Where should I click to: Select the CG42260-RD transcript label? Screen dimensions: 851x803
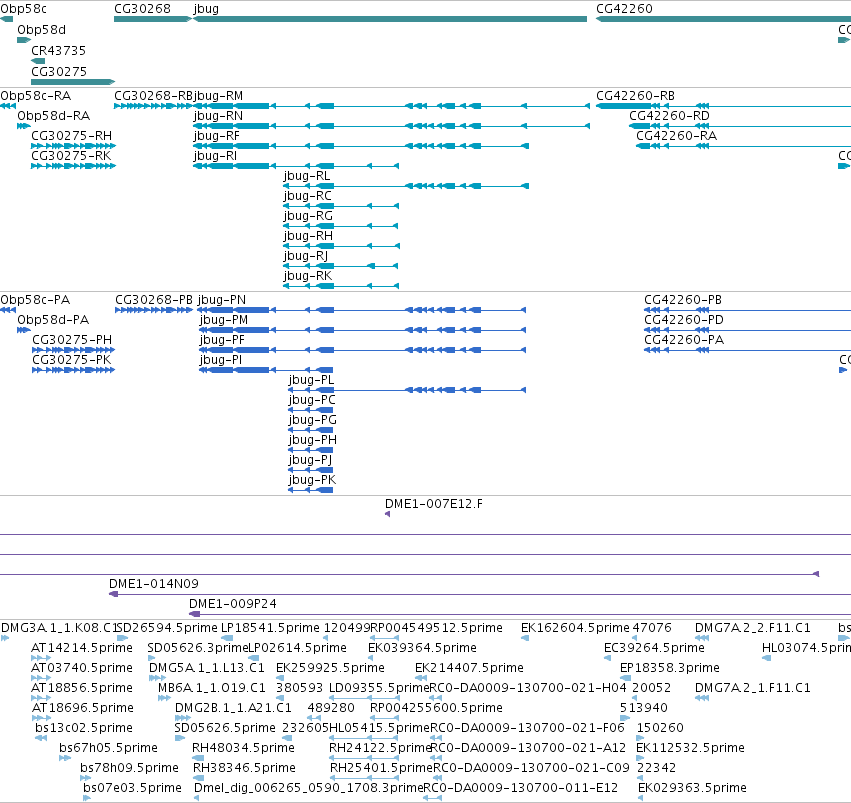[669, 116]
